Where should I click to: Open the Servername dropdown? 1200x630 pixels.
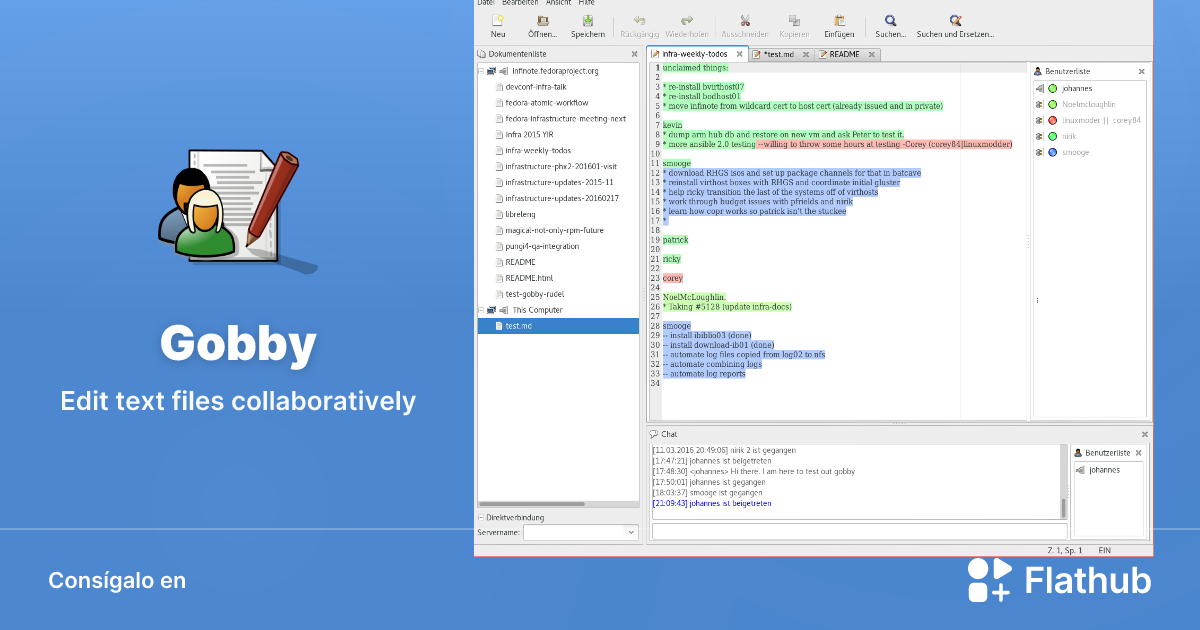(630, 532)
